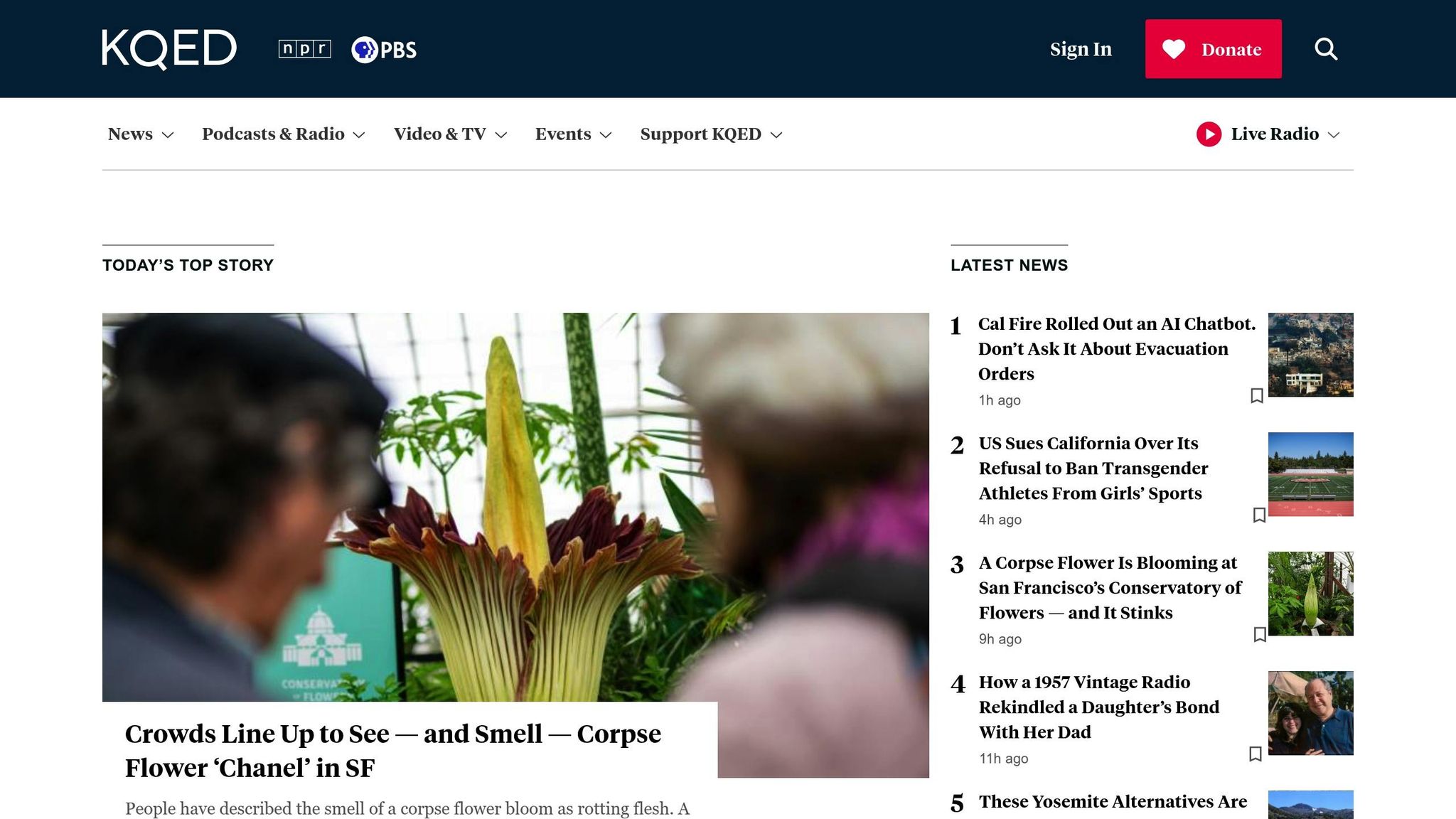The width and height of the screenshot is (1456, 819).
Task: Open the Yosemite Alternatives headline
Action: coord(1113,802)
